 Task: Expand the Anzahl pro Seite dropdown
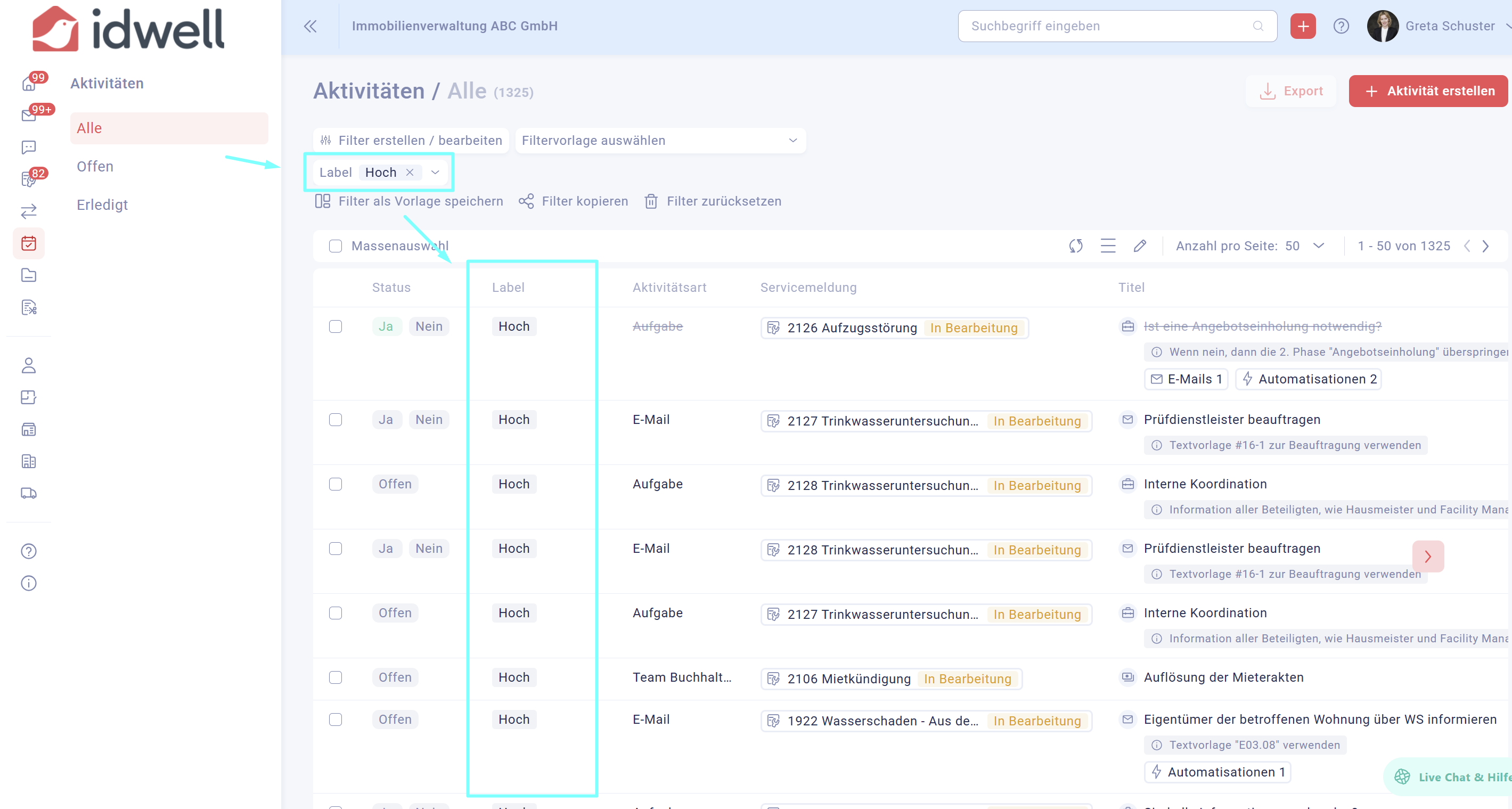1318,246
